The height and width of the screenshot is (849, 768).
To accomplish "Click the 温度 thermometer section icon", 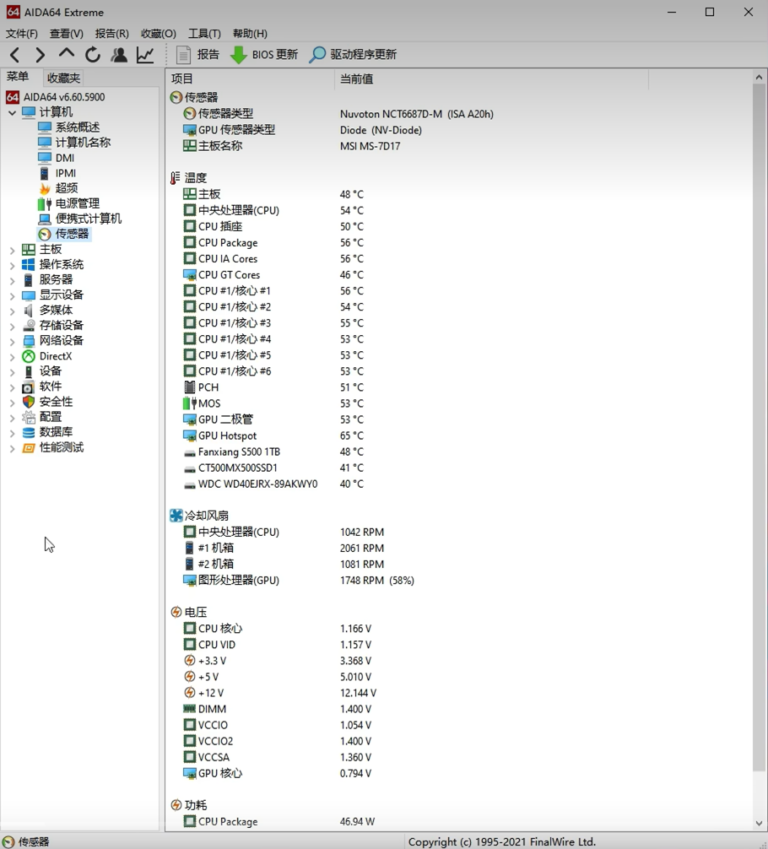I will point(175,178).
